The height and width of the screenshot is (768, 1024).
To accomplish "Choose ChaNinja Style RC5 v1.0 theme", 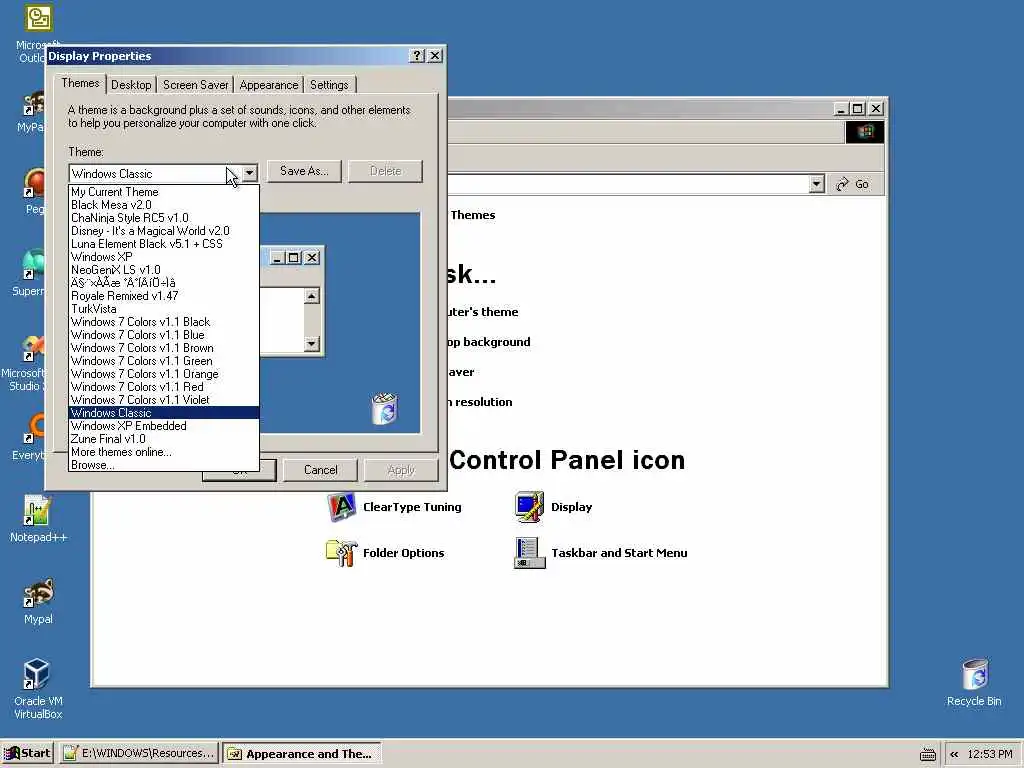I will click(164, 218).
